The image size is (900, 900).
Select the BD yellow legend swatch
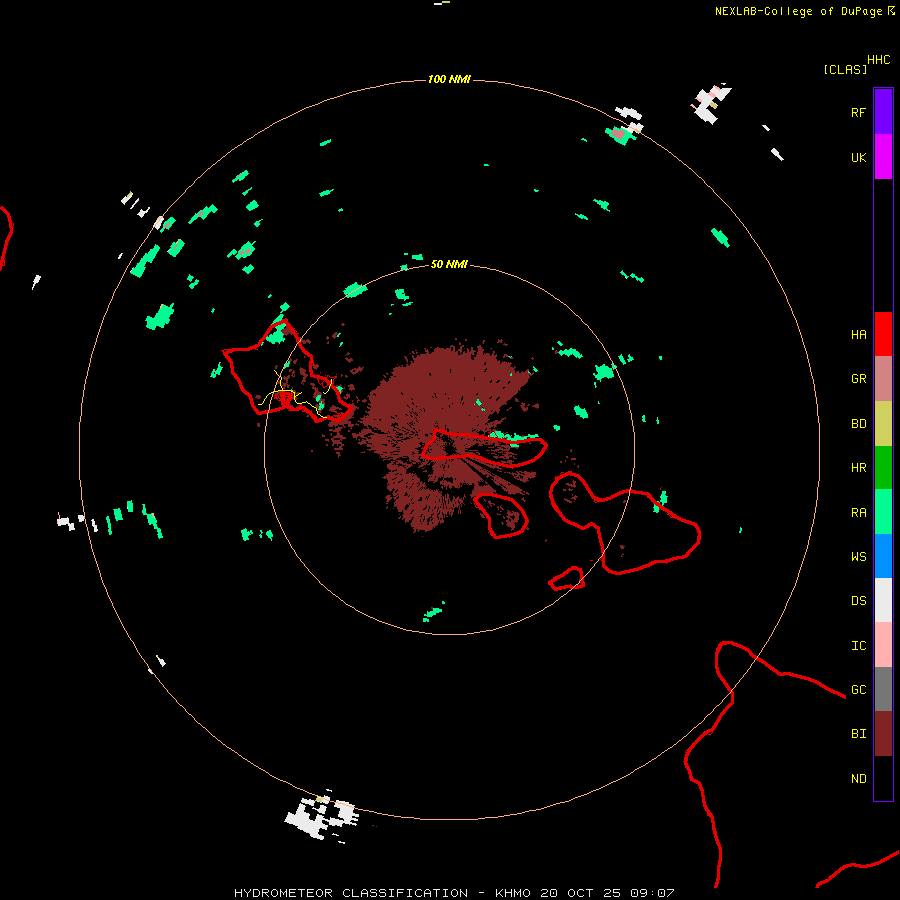[x=883, y=424]
